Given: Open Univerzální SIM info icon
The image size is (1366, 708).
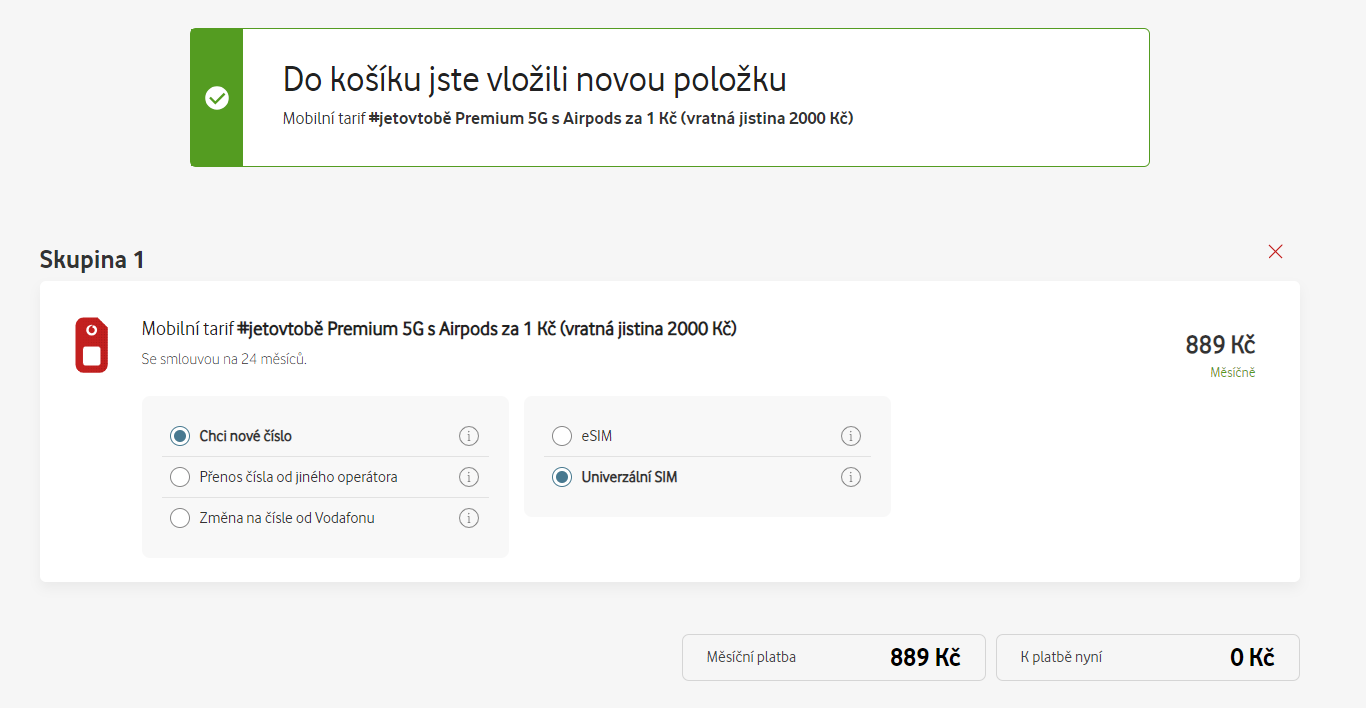Looking at the screenshot, I should coord(851,477).
